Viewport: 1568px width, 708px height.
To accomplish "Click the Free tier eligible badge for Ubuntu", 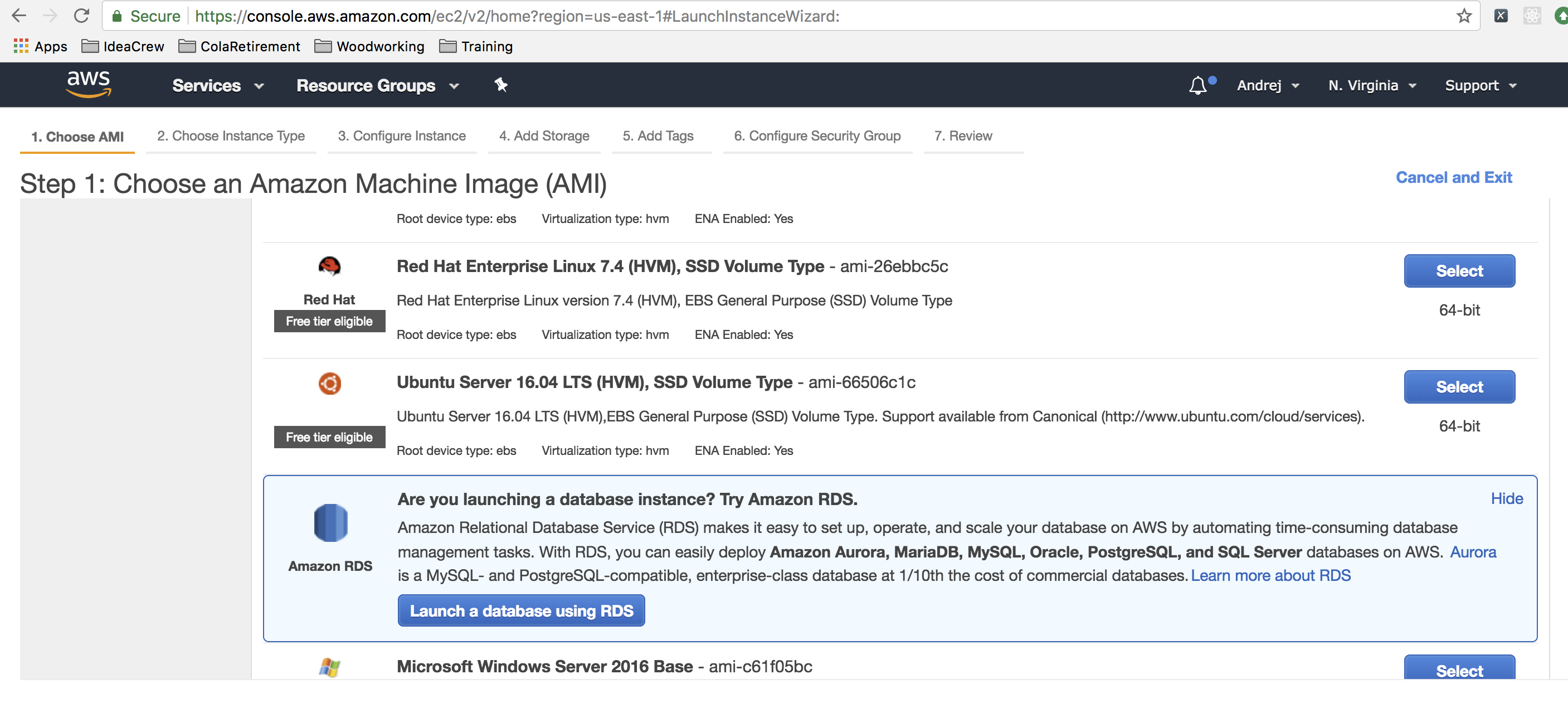I will (329, 436).
